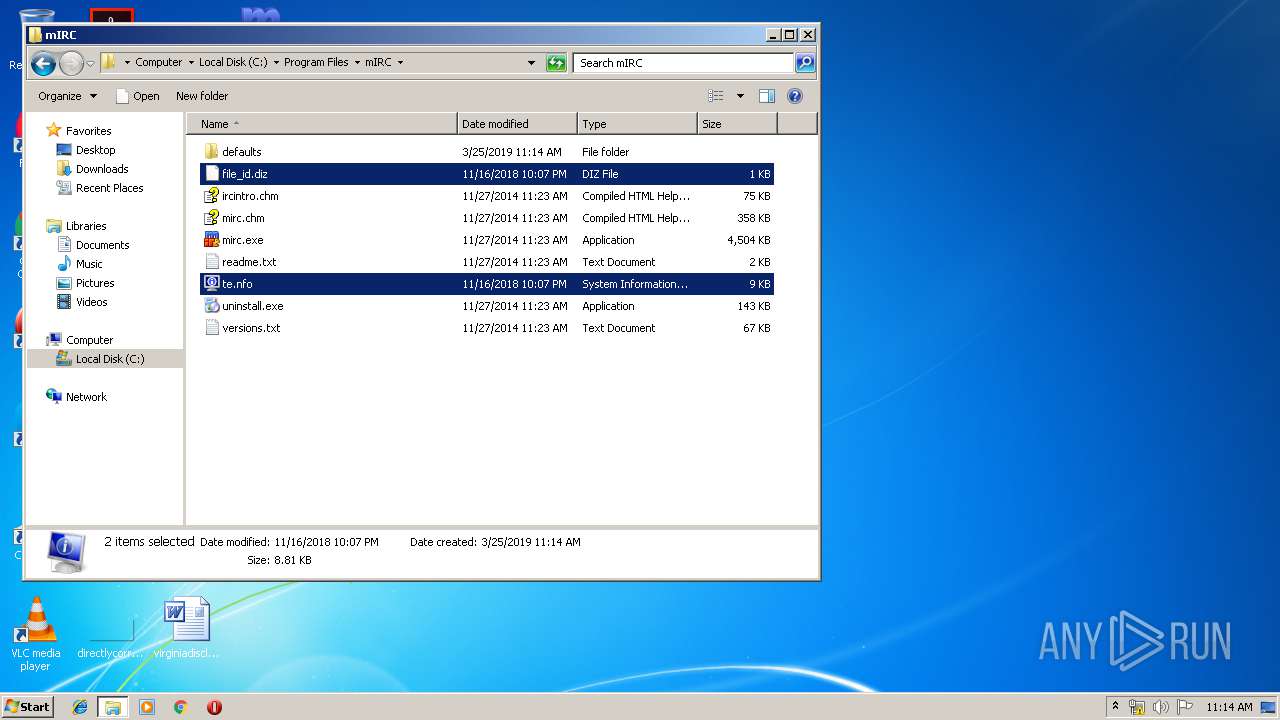
Task: Click the Computer breadcrumb in the address bar
Action: (159, 62)
